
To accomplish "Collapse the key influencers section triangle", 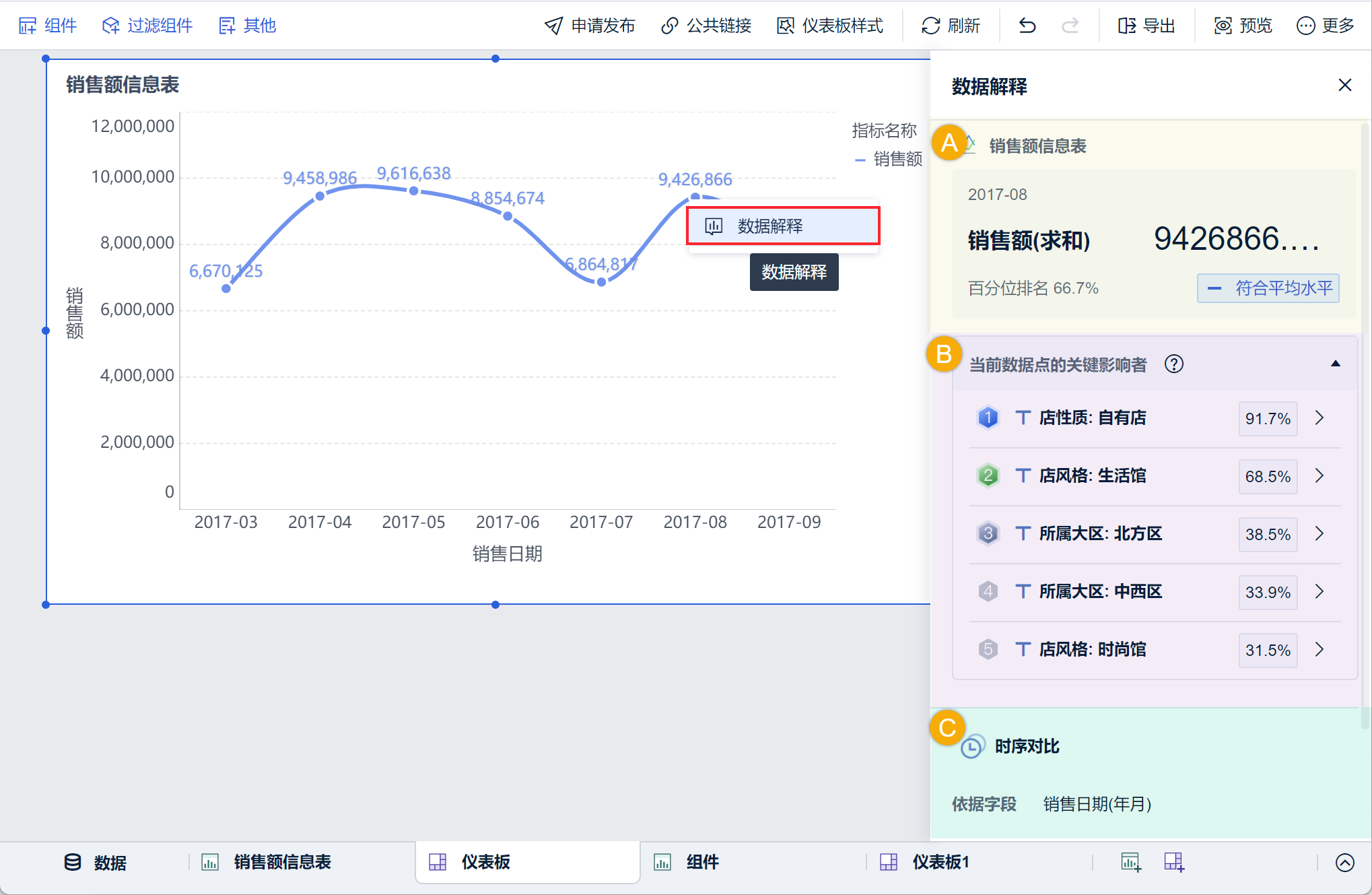I will click(x=1336, y=364).
